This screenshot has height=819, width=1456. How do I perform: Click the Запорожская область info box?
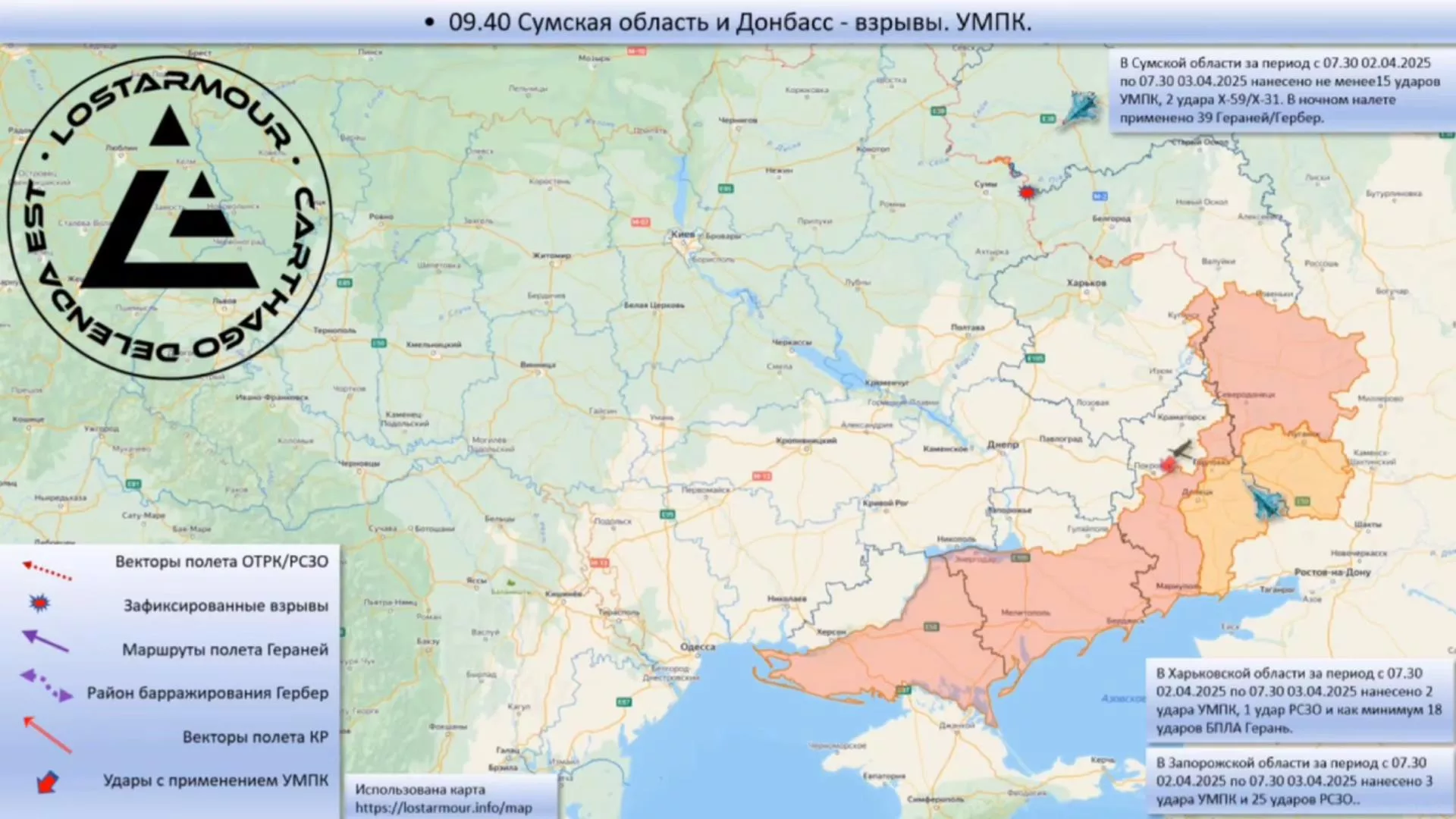(x=1299, y=781)
